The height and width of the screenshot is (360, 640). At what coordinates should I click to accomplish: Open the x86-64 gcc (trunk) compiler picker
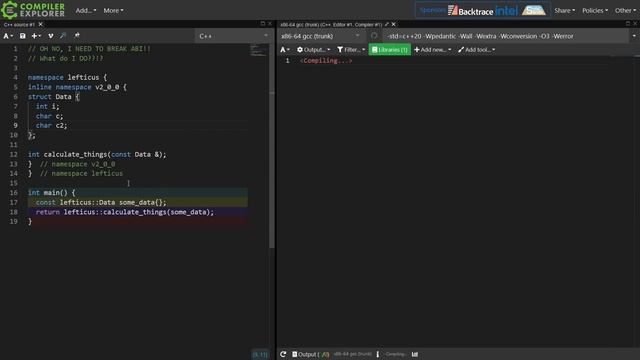pos(320,36)
